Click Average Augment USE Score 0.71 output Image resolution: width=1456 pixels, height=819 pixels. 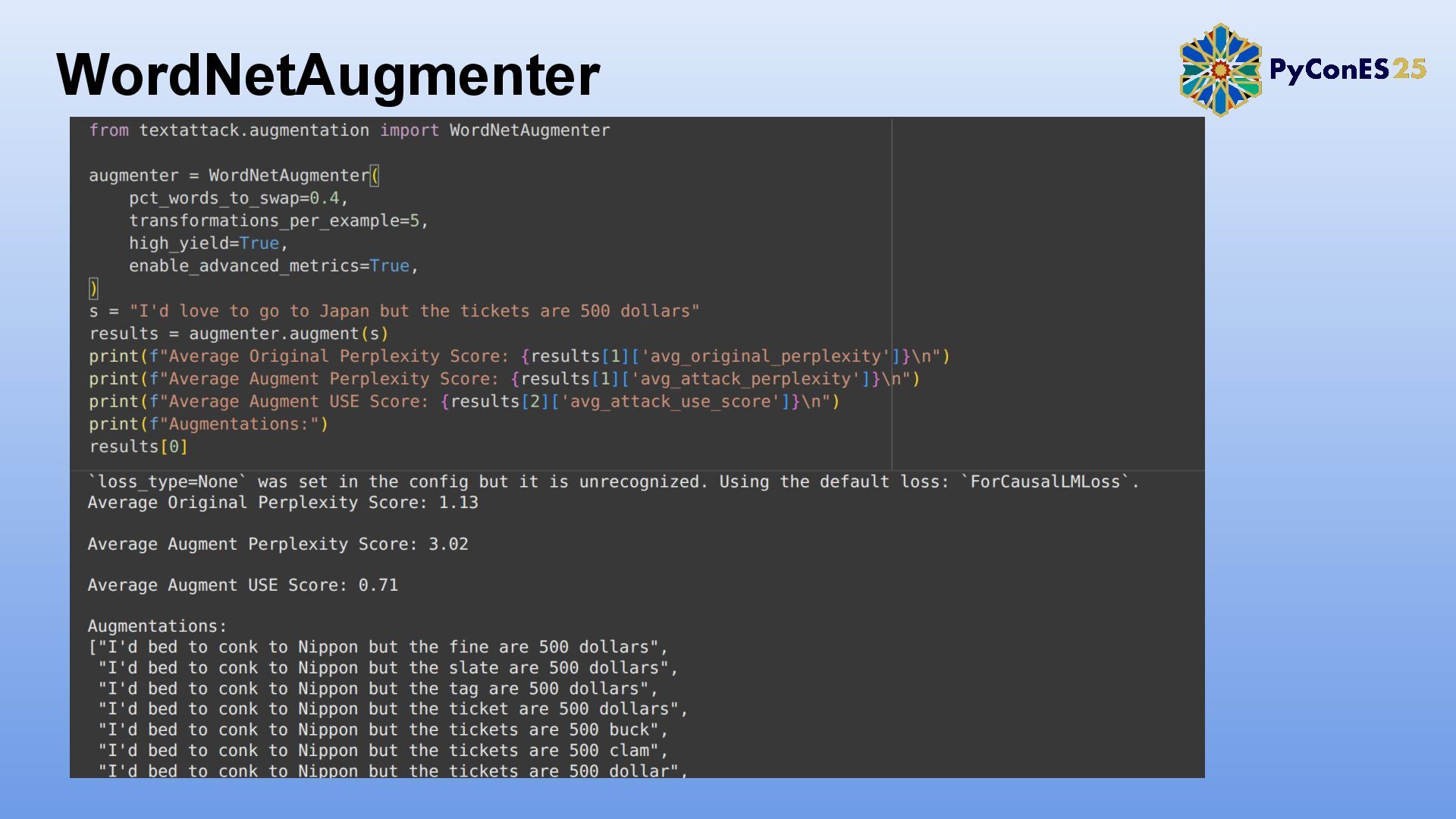pos(243,585)
